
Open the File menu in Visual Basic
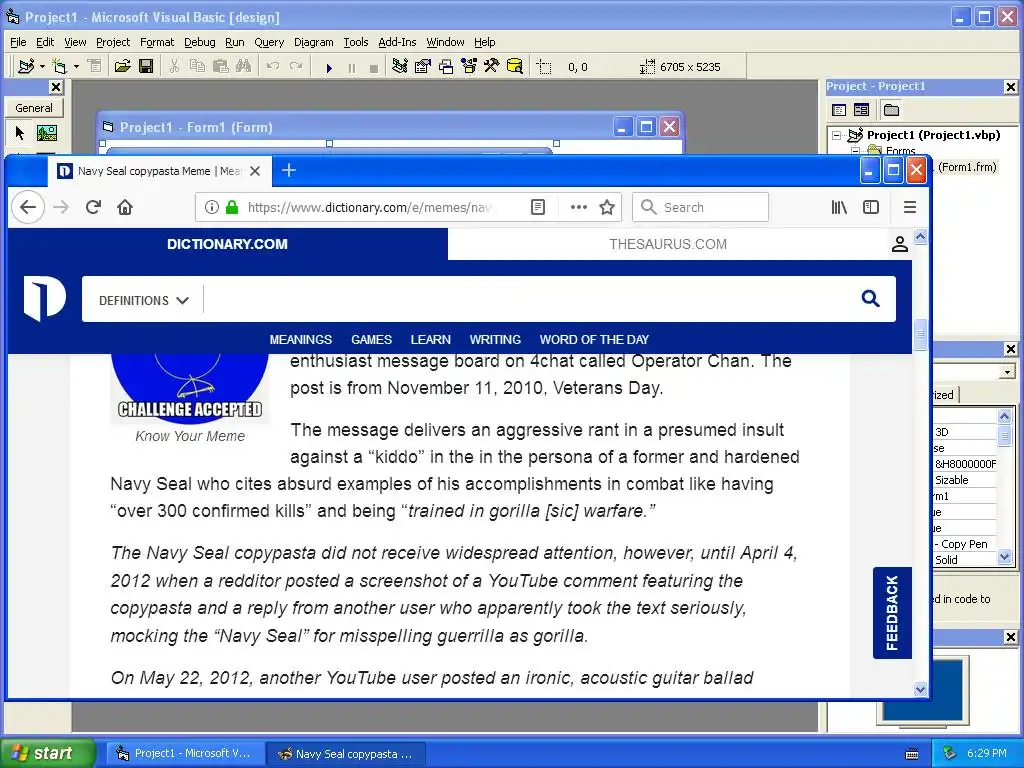18,42
